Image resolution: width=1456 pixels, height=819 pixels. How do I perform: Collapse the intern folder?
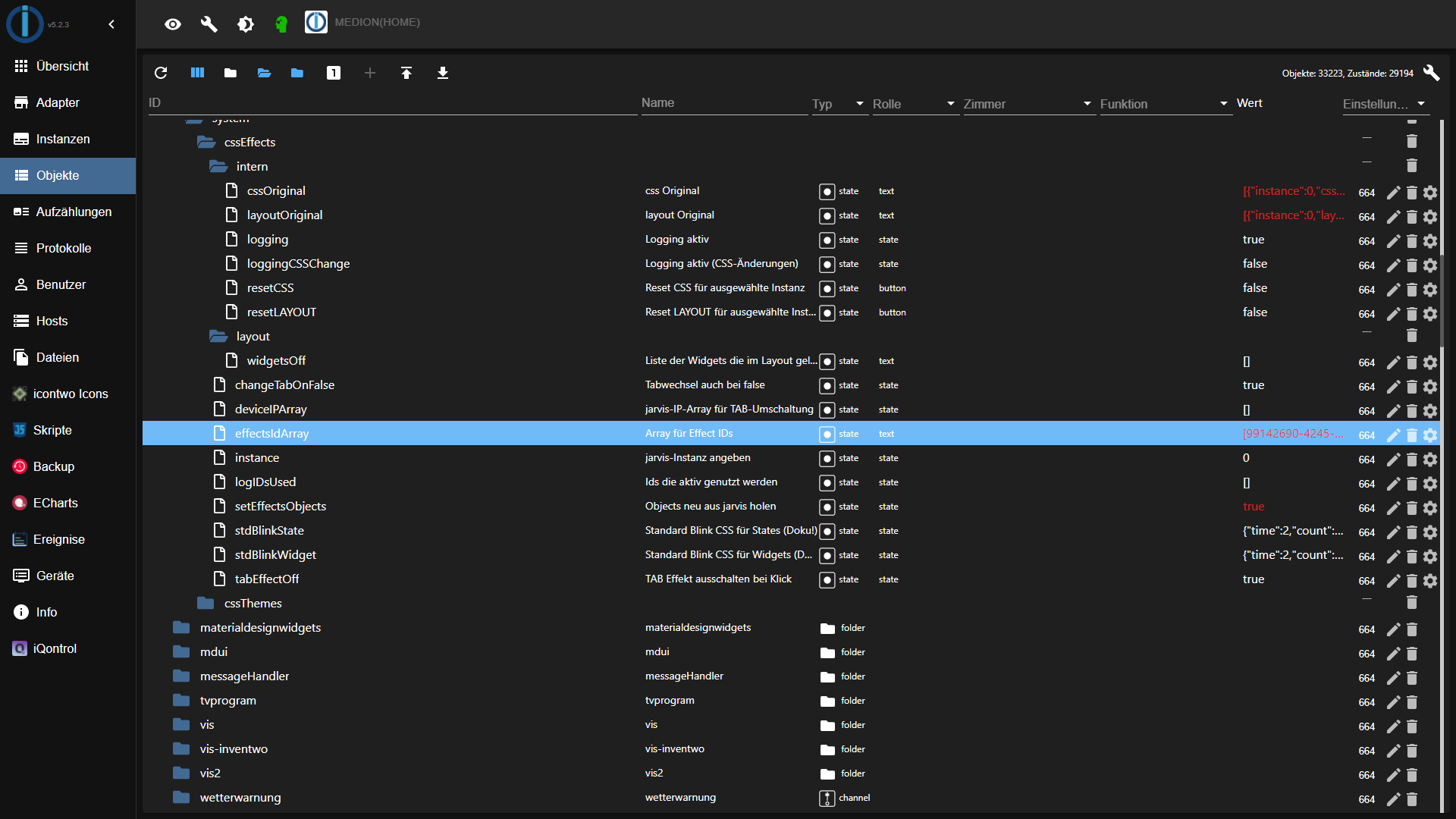click(x=218, y=167)
